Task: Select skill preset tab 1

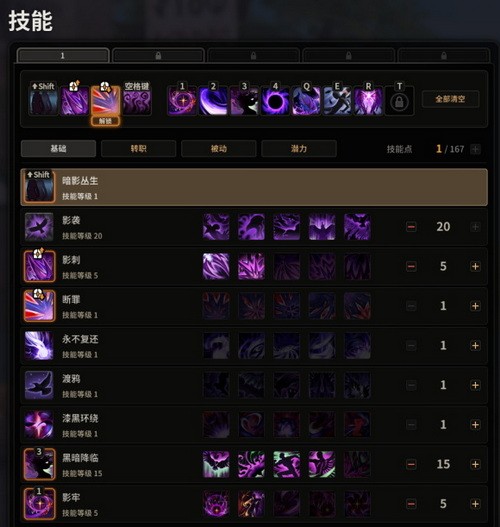Action: tap(63, 56)
